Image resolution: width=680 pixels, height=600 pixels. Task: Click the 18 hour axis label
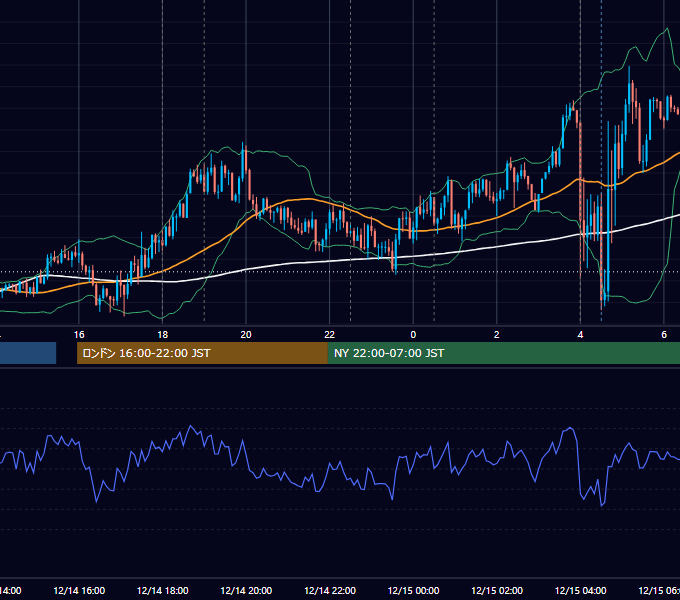pyautogui.click(x=162, y=334)
